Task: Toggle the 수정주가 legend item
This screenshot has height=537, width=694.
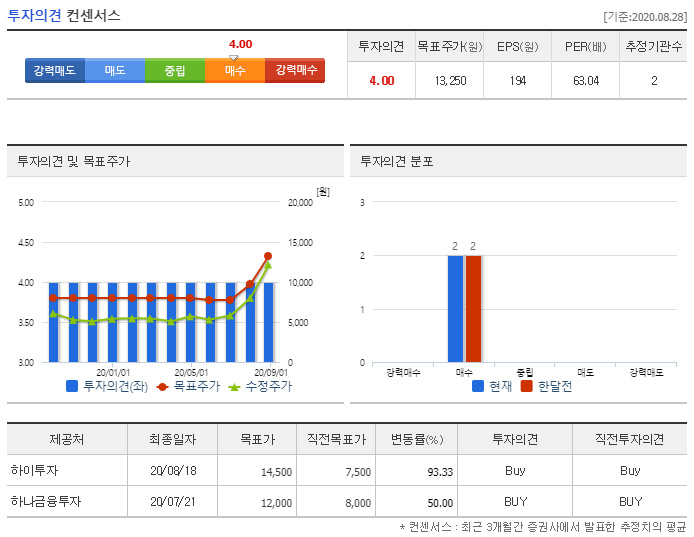Action: point(260,386)
